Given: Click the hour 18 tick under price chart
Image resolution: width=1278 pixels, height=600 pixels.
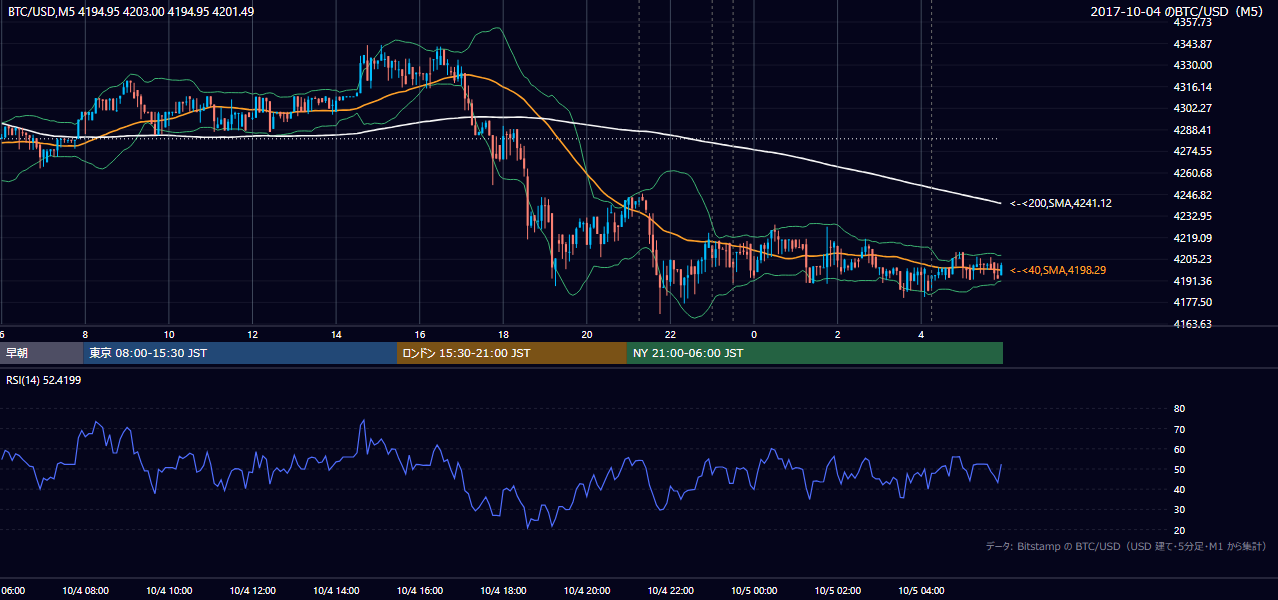Looking at the screenshot, I should click(503, 334).
